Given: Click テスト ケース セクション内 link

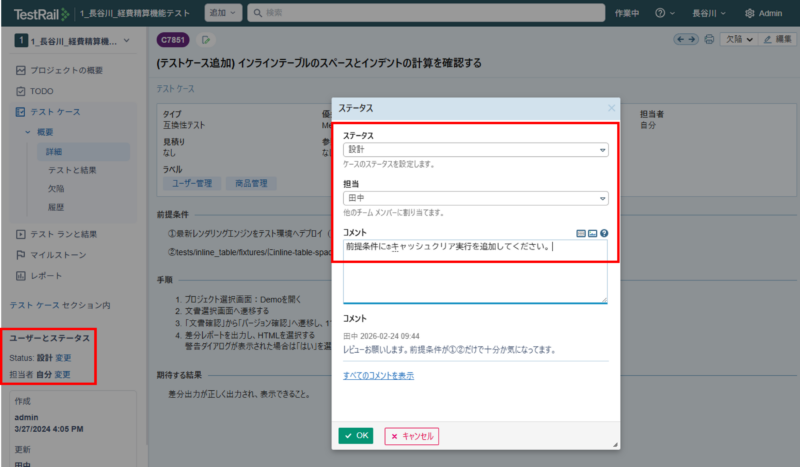Looking at the screenshot, I should tap(60, 305).
